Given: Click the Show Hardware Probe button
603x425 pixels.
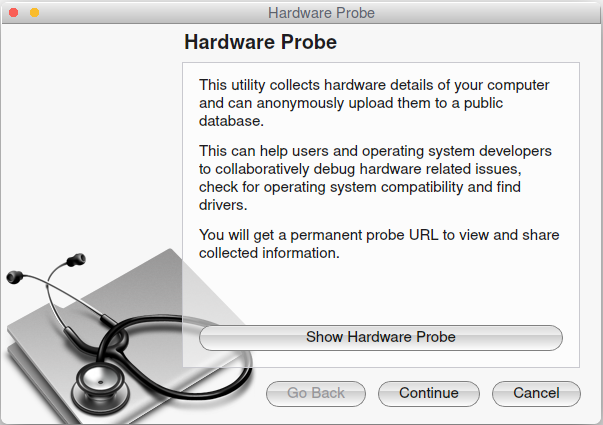Looking at the screenshot, I should [381, 338].
